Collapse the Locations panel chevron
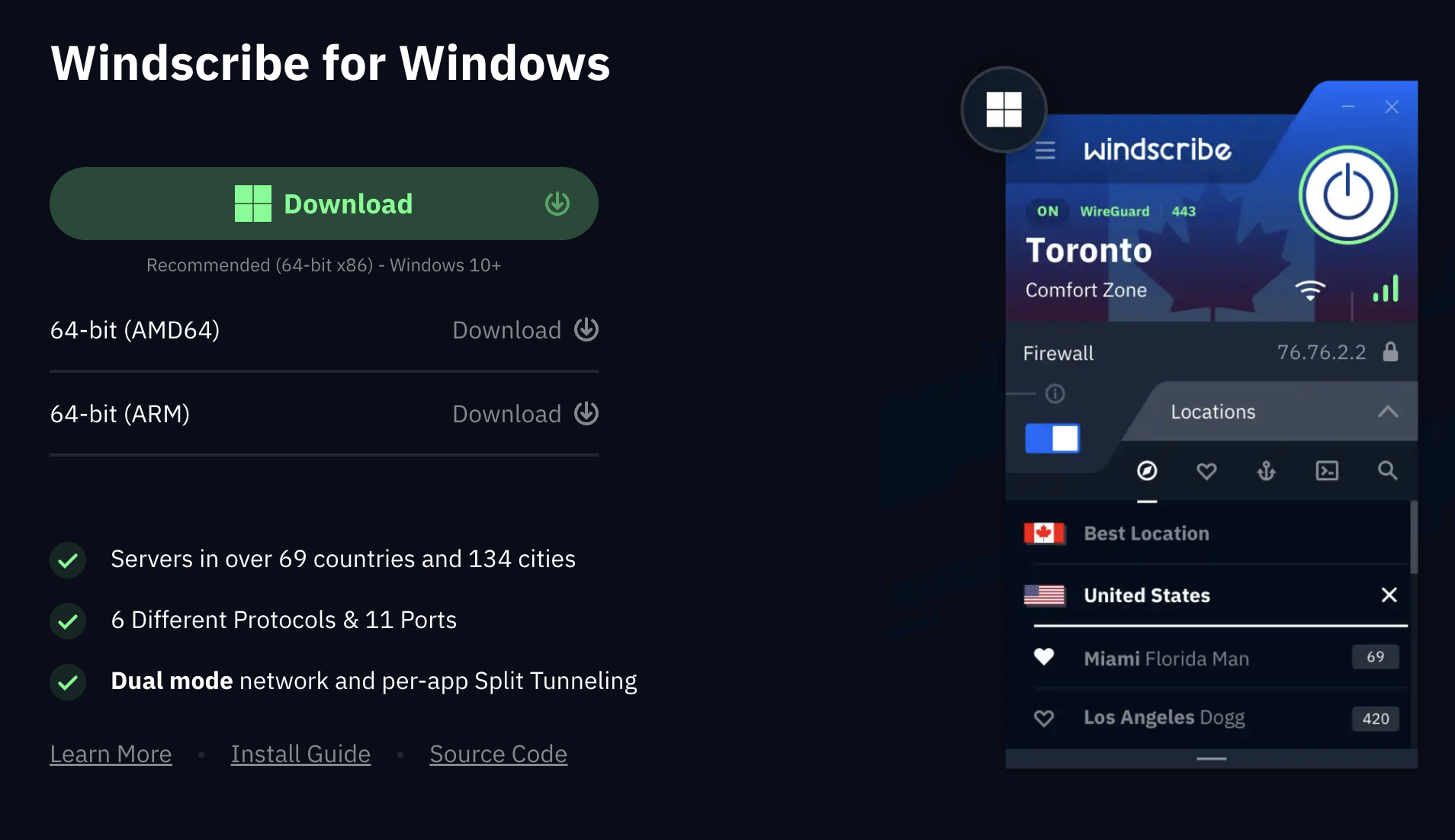1455x840 pixels. click(x=1387, y=412)
